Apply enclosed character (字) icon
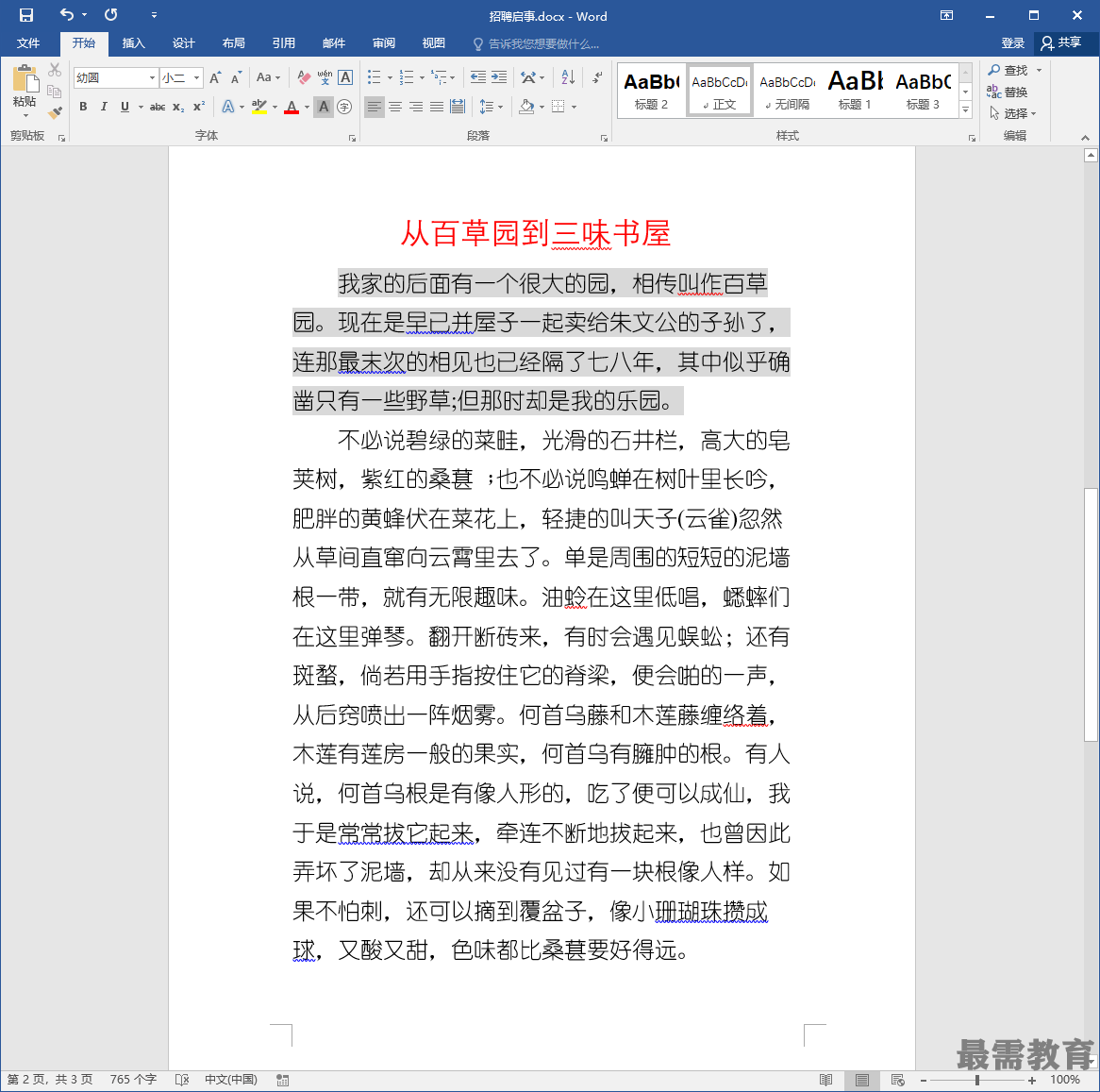Image resolution: width=1100 pixels, height=1092 pixels. (x=343, y=107)
